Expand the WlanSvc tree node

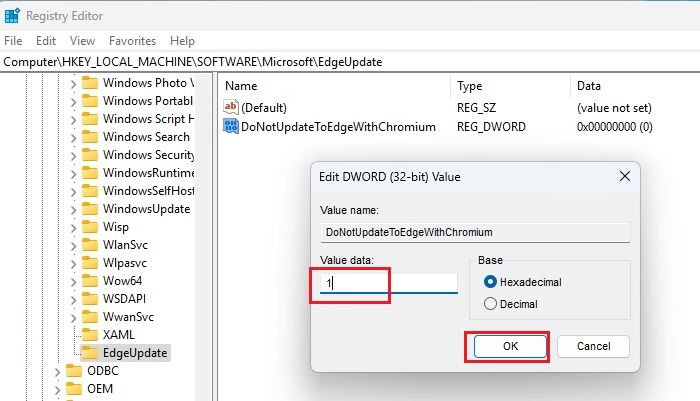coord(73,246)
